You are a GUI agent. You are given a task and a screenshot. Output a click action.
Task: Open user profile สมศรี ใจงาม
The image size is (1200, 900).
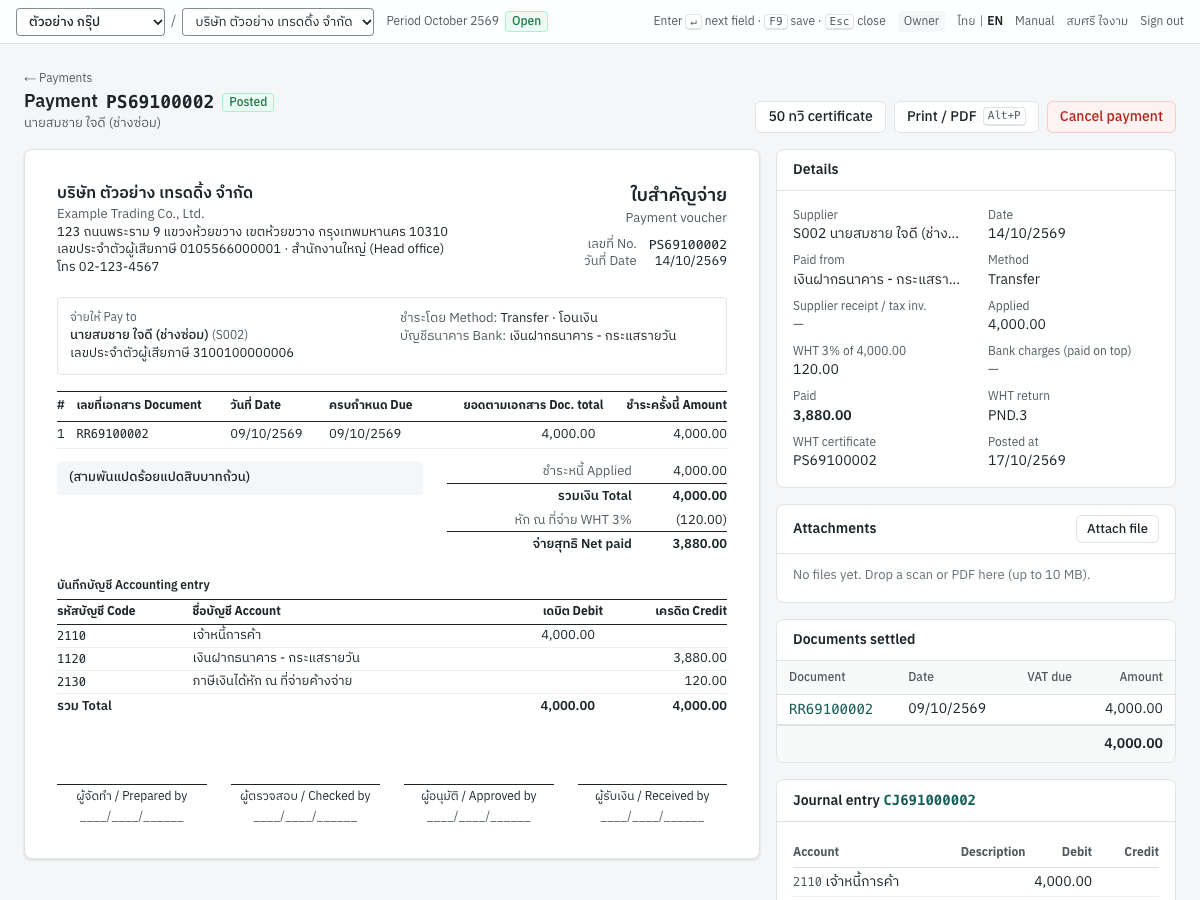(1097, 21)
